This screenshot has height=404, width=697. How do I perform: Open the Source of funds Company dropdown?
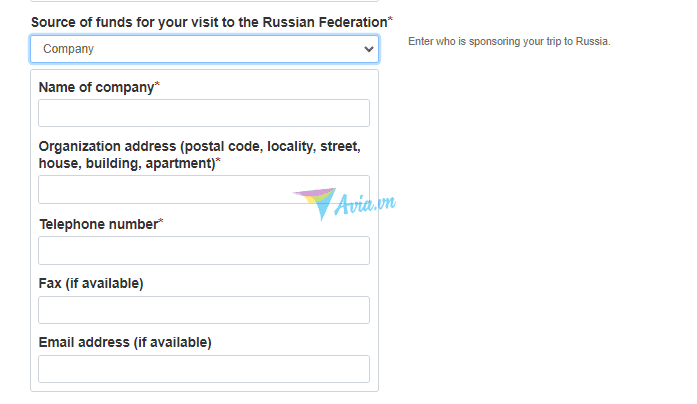tap(204, 49)
